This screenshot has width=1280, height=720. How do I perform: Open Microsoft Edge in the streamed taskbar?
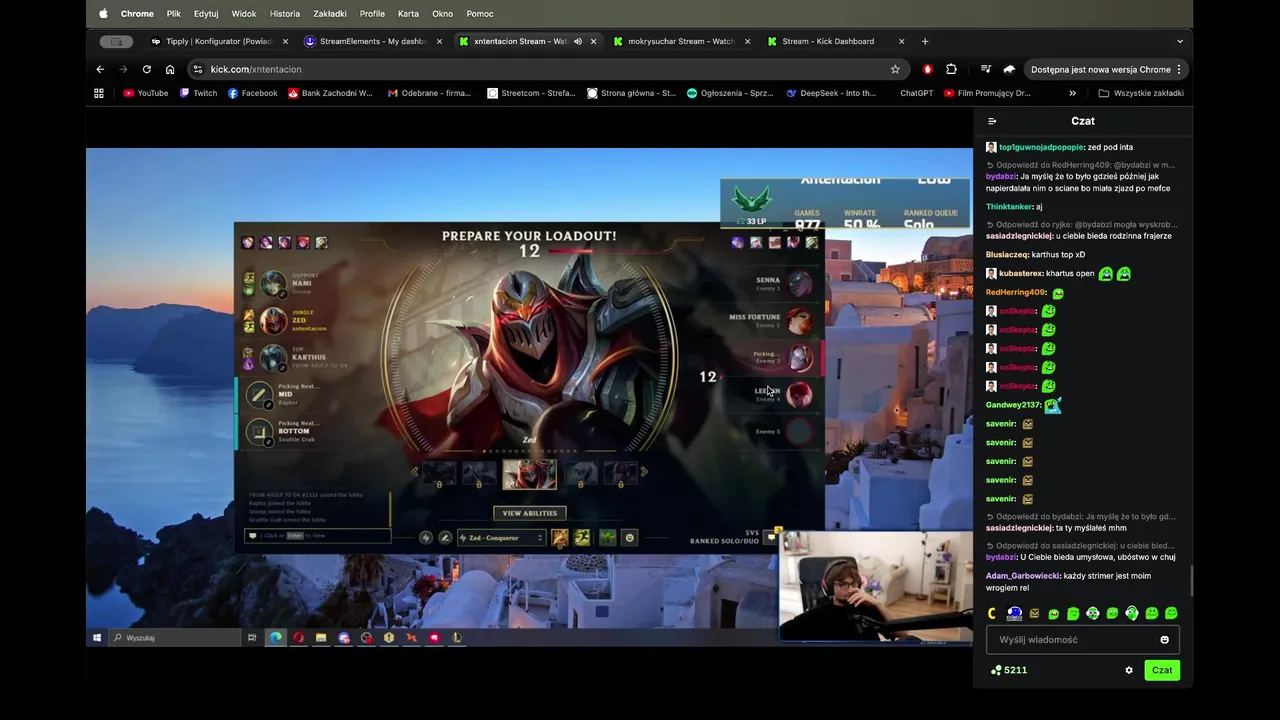coord(275,637)
